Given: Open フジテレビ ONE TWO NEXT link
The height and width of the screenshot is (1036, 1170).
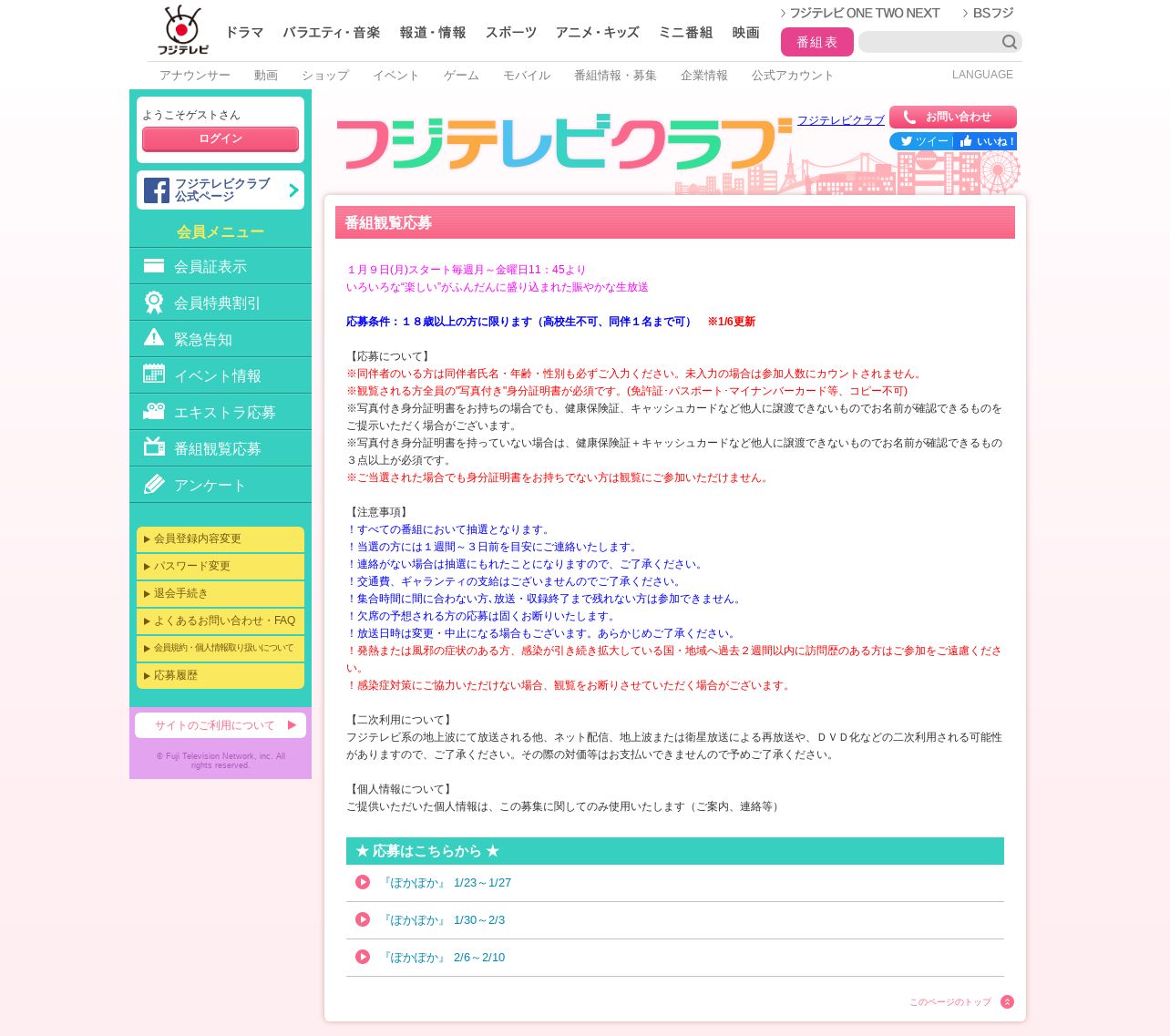Looking at the screenshot, I should [x=860, y=13].
